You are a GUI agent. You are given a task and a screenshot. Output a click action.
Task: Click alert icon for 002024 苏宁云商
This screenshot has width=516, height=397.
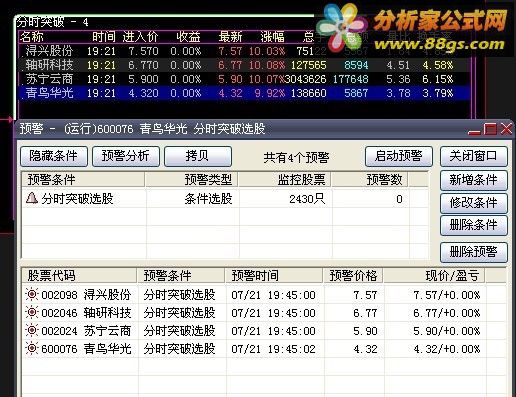32,330
